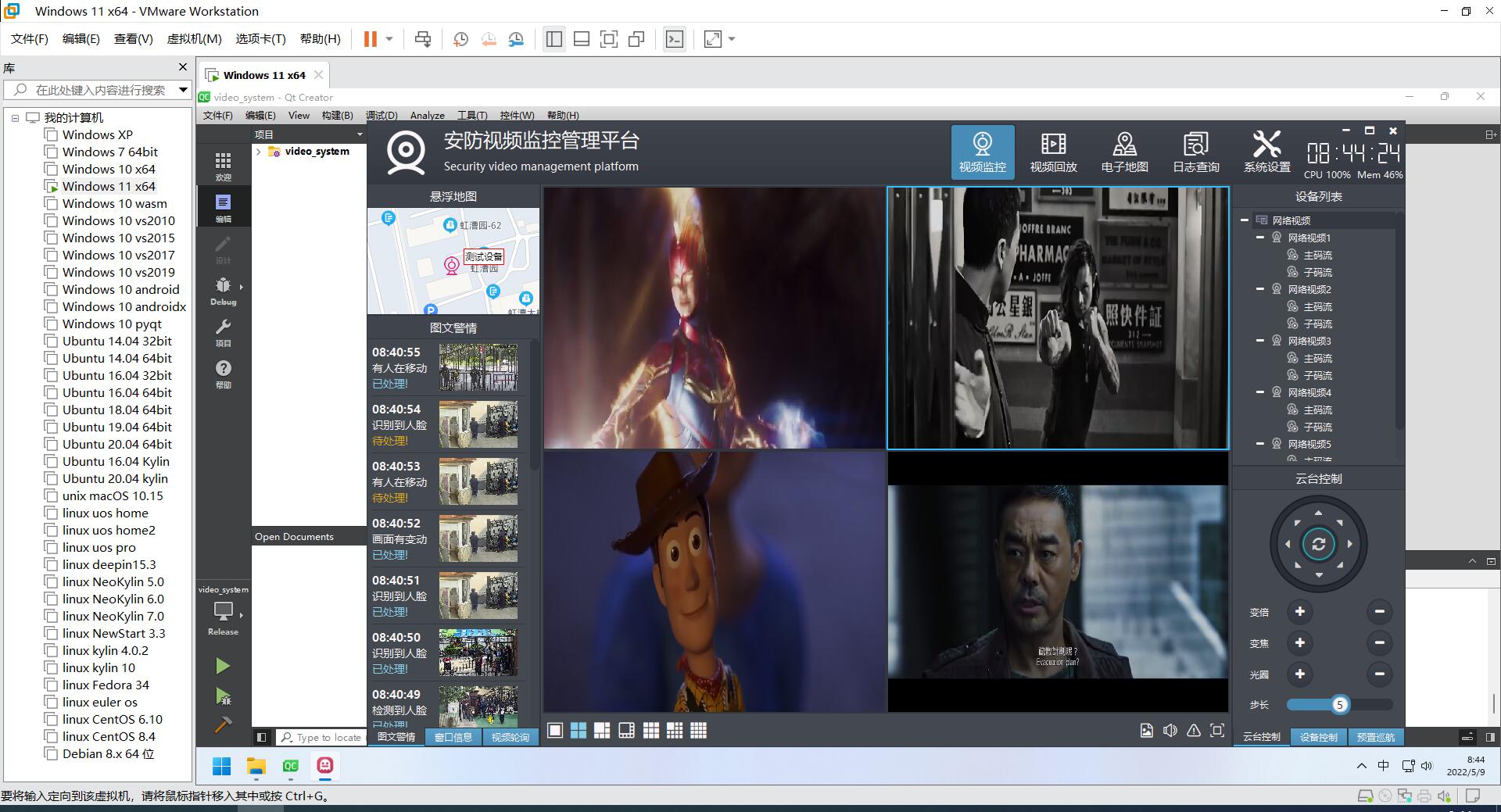1501x812 pixels.
Task: Switch to four-window video layout
Action: click(579, 731)
